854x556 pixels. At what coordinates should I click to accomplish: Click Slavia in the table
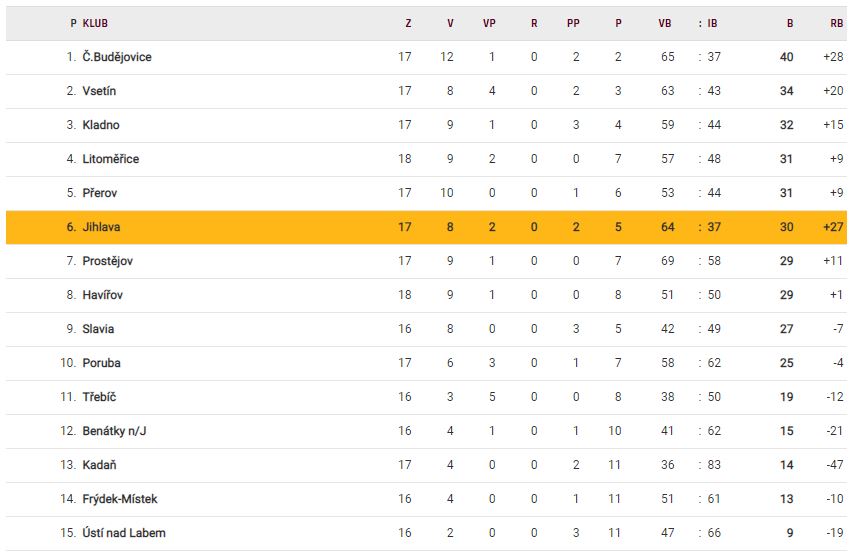[x=98, y=329]
